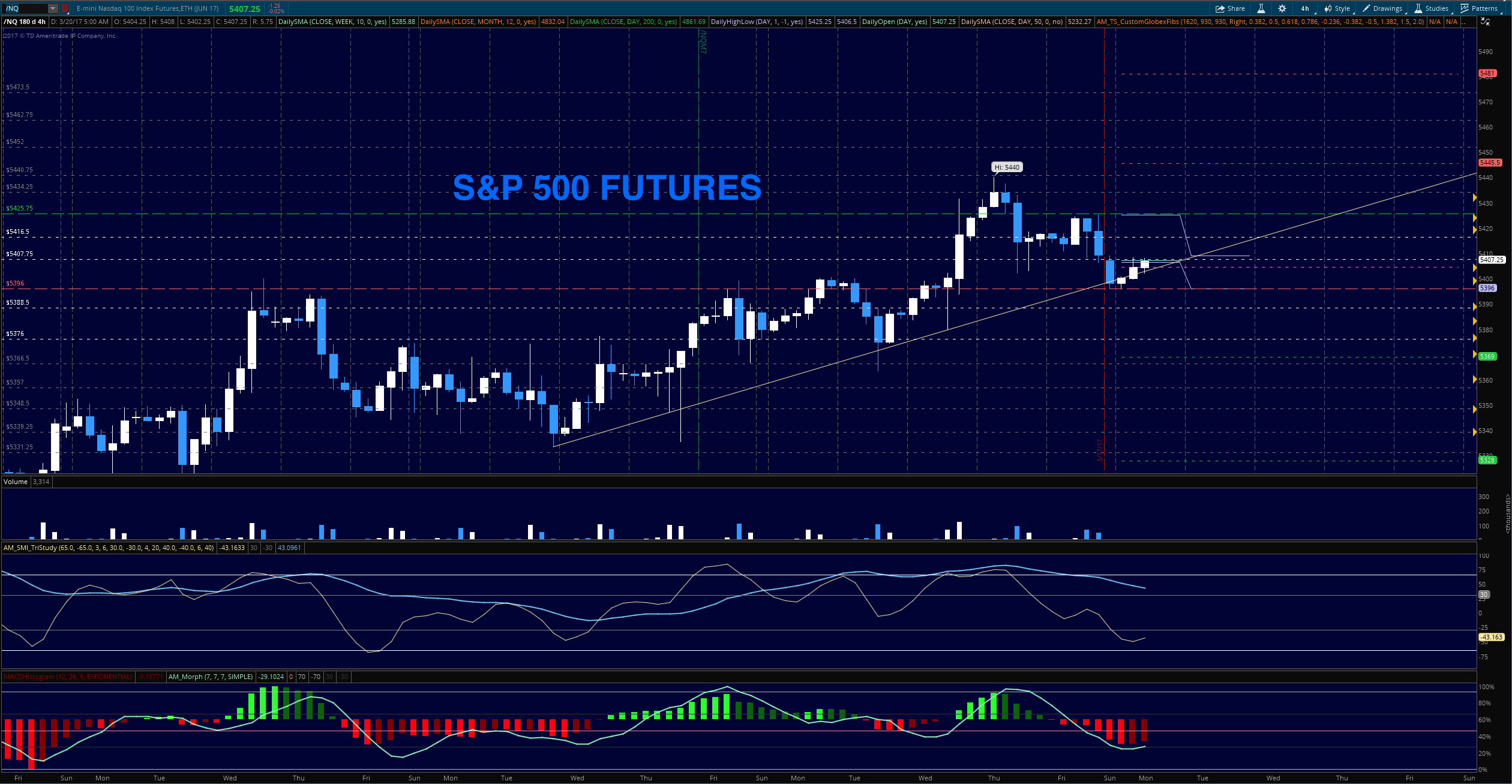Click the candlestick icon beside Style
The height and width of the screenshot is (784, 1512).
point(1328,8)
